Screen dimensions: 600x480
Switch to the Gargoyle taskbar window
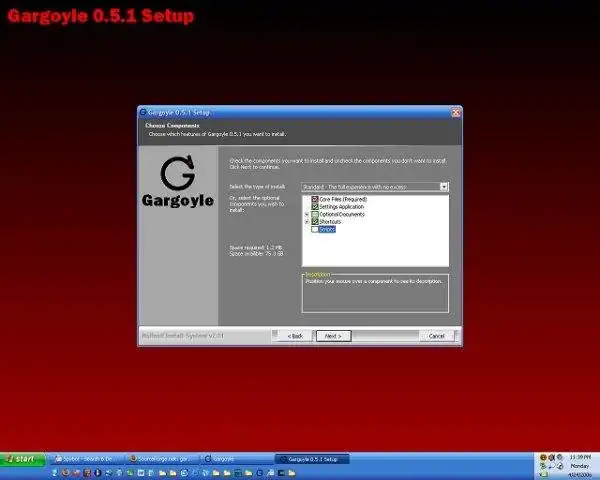(x=237, y=459)
